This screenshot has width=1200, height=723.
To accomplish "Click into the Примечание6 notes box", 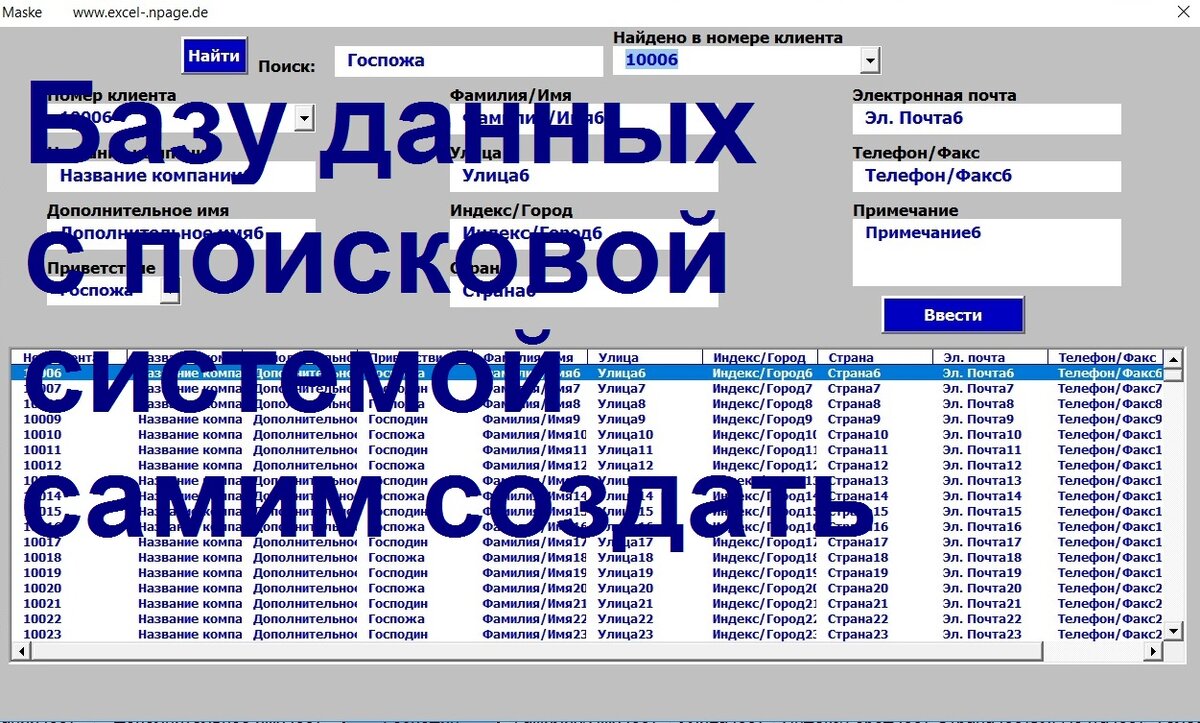I will tap(986, 253).
